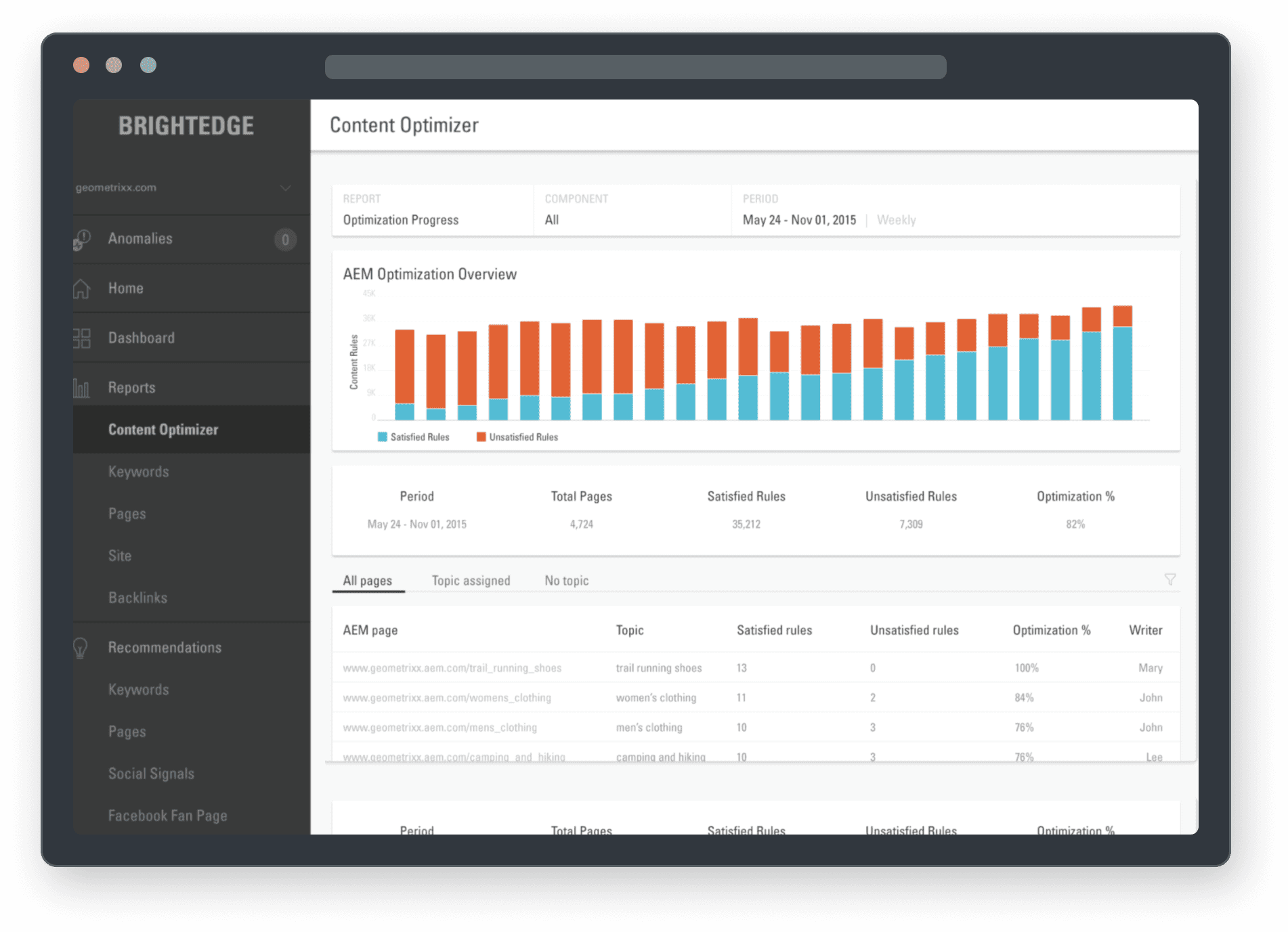This screenshot has height=932, width=1288.
Task: Open the womens_clothing page link
Action: point(447,698)
